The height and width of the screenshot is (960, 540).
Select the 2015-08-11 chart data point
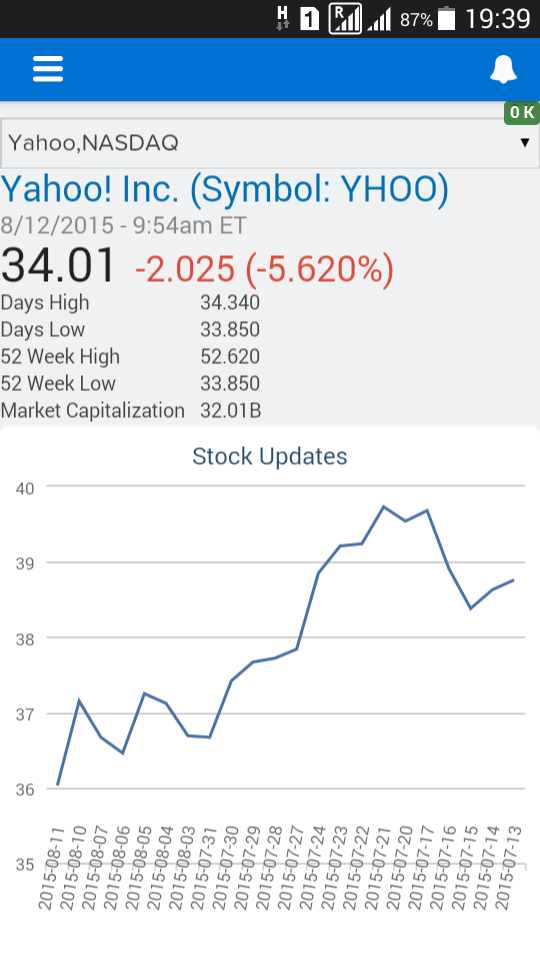tap(58, 784)
